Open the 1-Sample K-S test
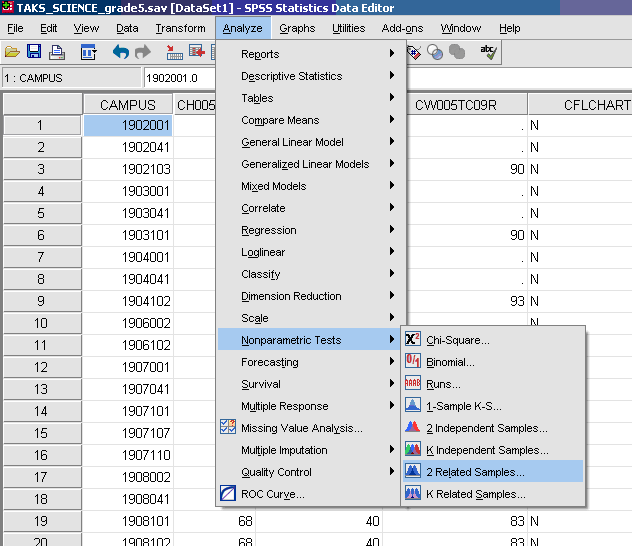This screenshot has height=546, width=632. [x=463, y=406]
